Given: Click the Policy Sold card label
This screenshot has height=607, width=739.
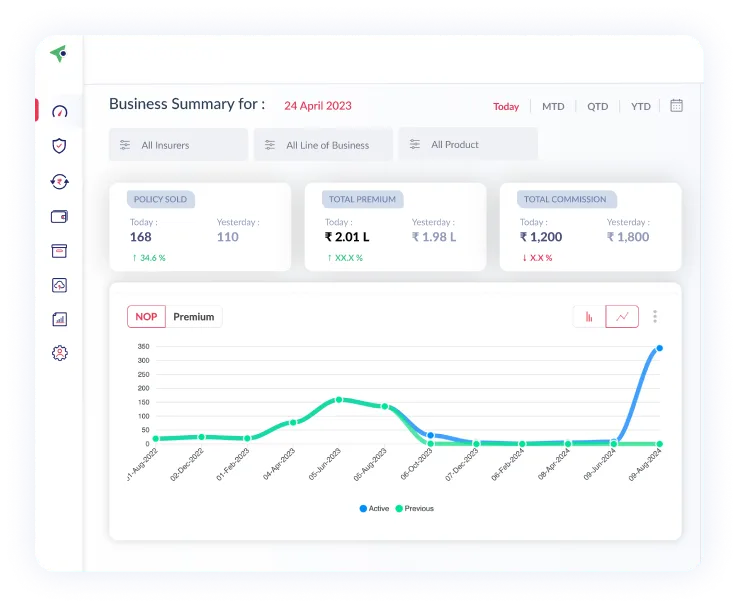Looking at the screenshot, I should (161, 199).
